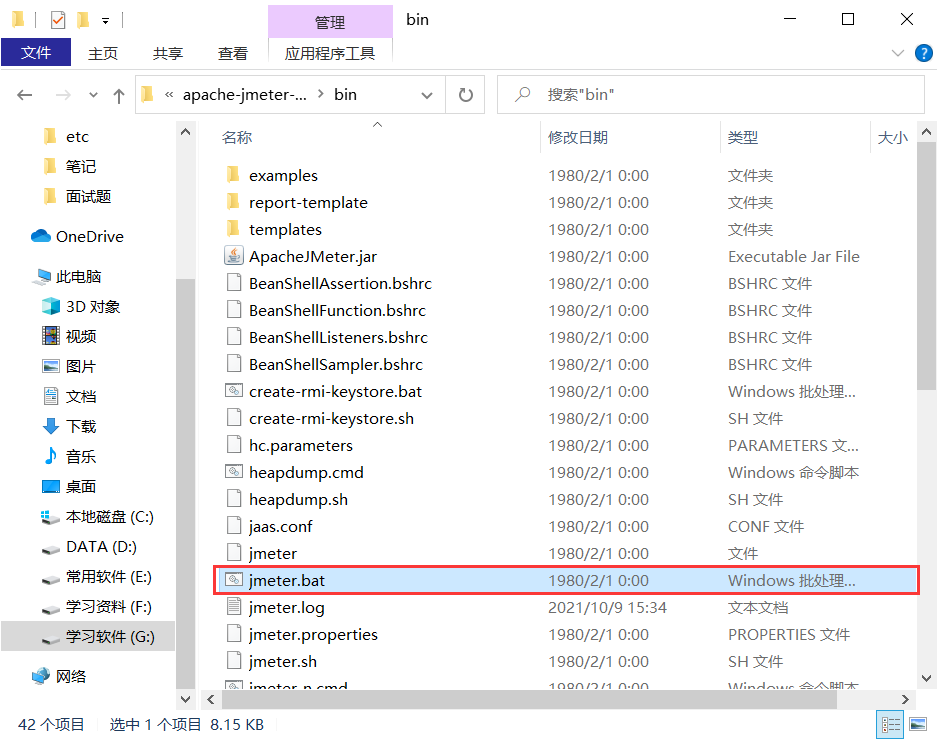938x740 pixels.
Task: Open the 图片 library in sidebar
Action: pyautogui.click(x=69, y=366)
